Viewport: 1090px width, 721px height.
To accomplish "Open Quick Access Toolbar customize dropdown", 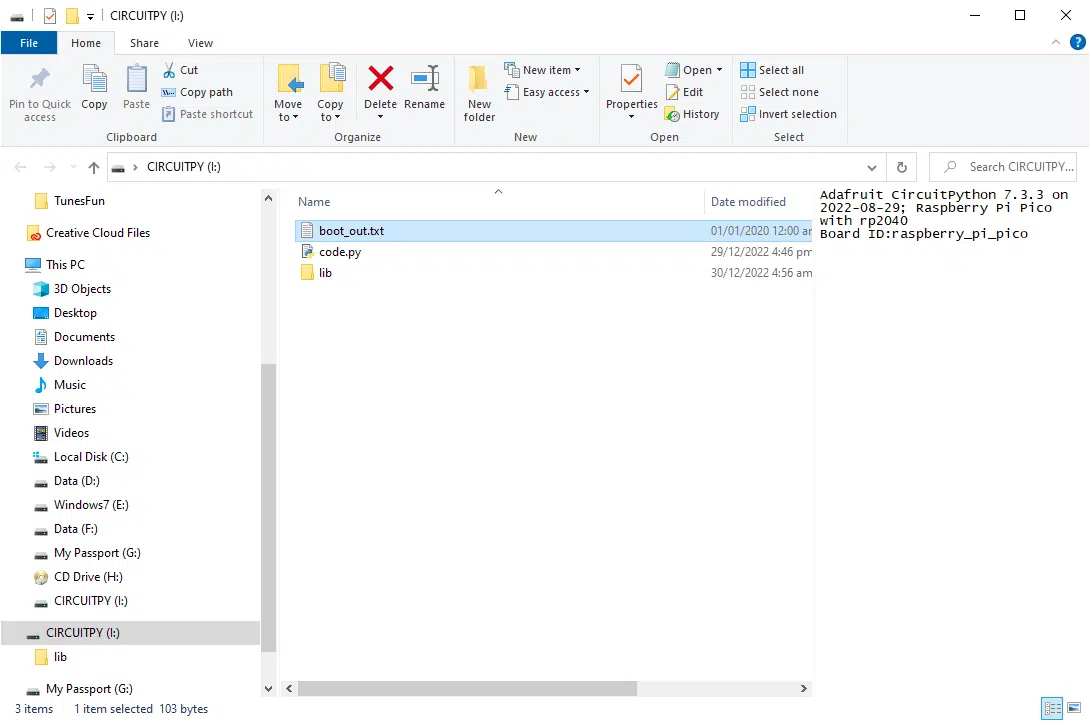I will [90, 16].
